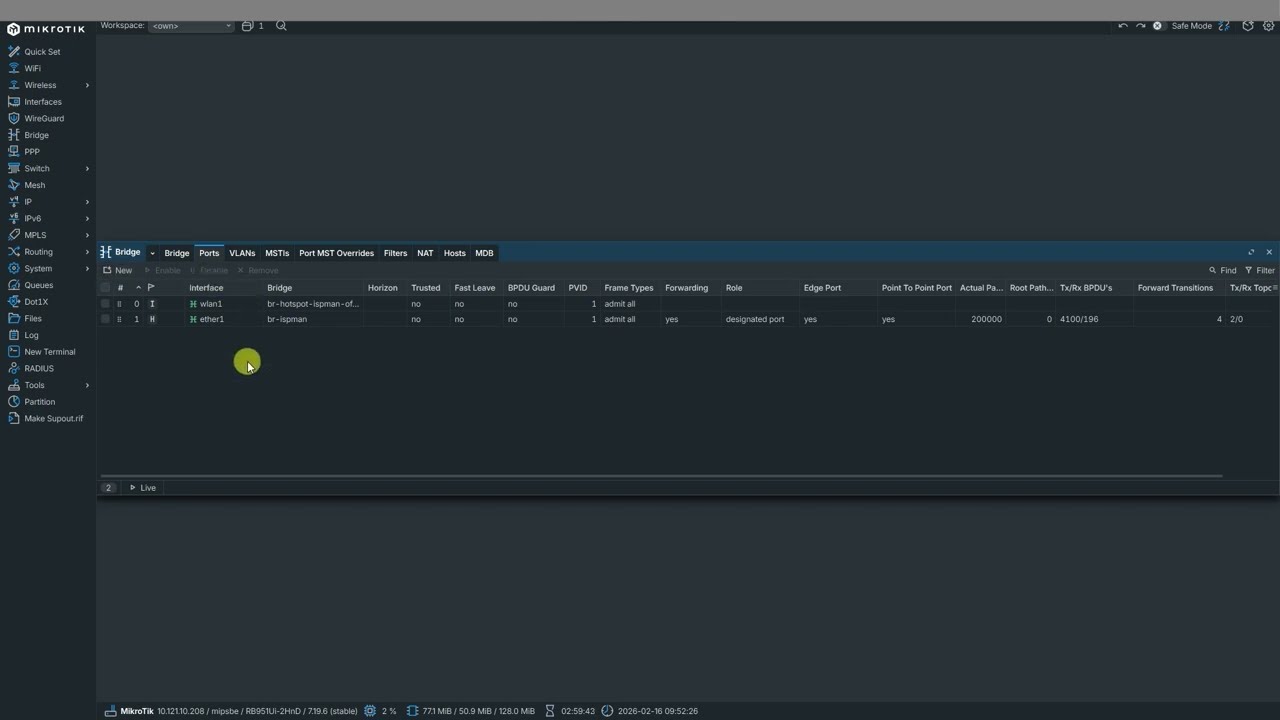Sort by the Interface column header
The height and width of the screenshot is (720, 1280).
click(206, 288)
